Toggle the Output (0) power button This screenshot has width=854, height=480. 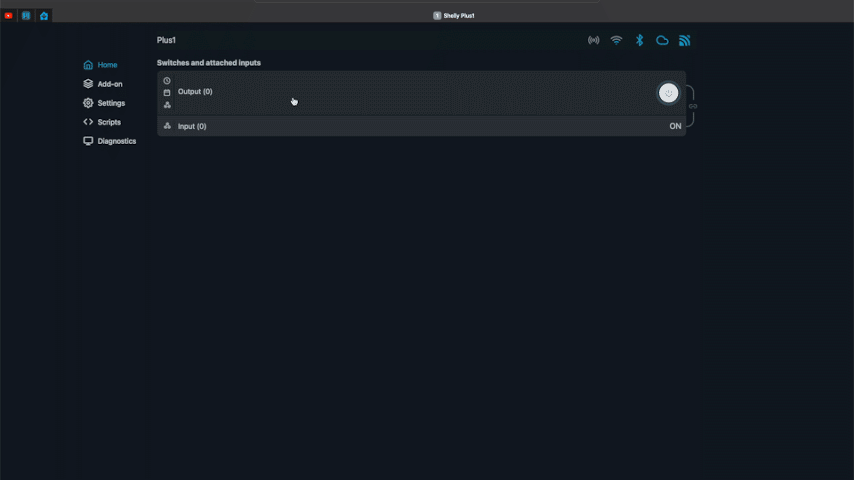tap(668, 93)
